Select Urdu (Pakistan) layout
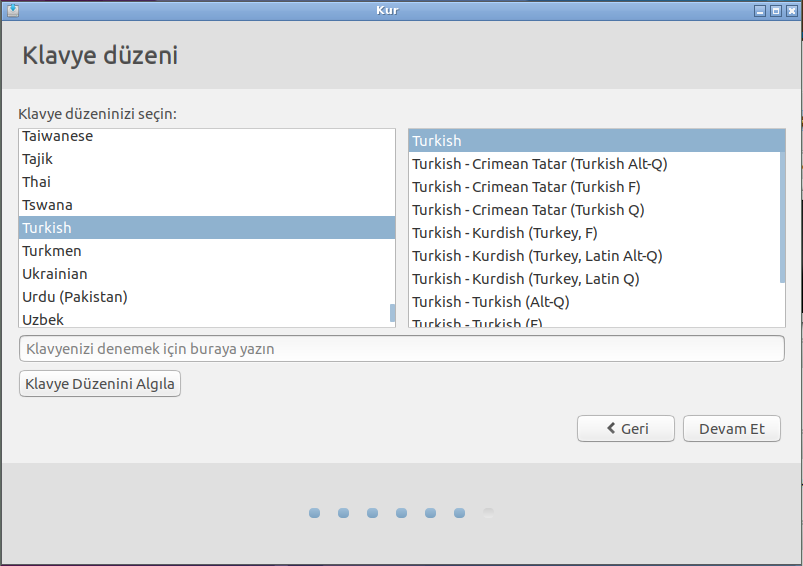The image size is (803, 566). 75,297
